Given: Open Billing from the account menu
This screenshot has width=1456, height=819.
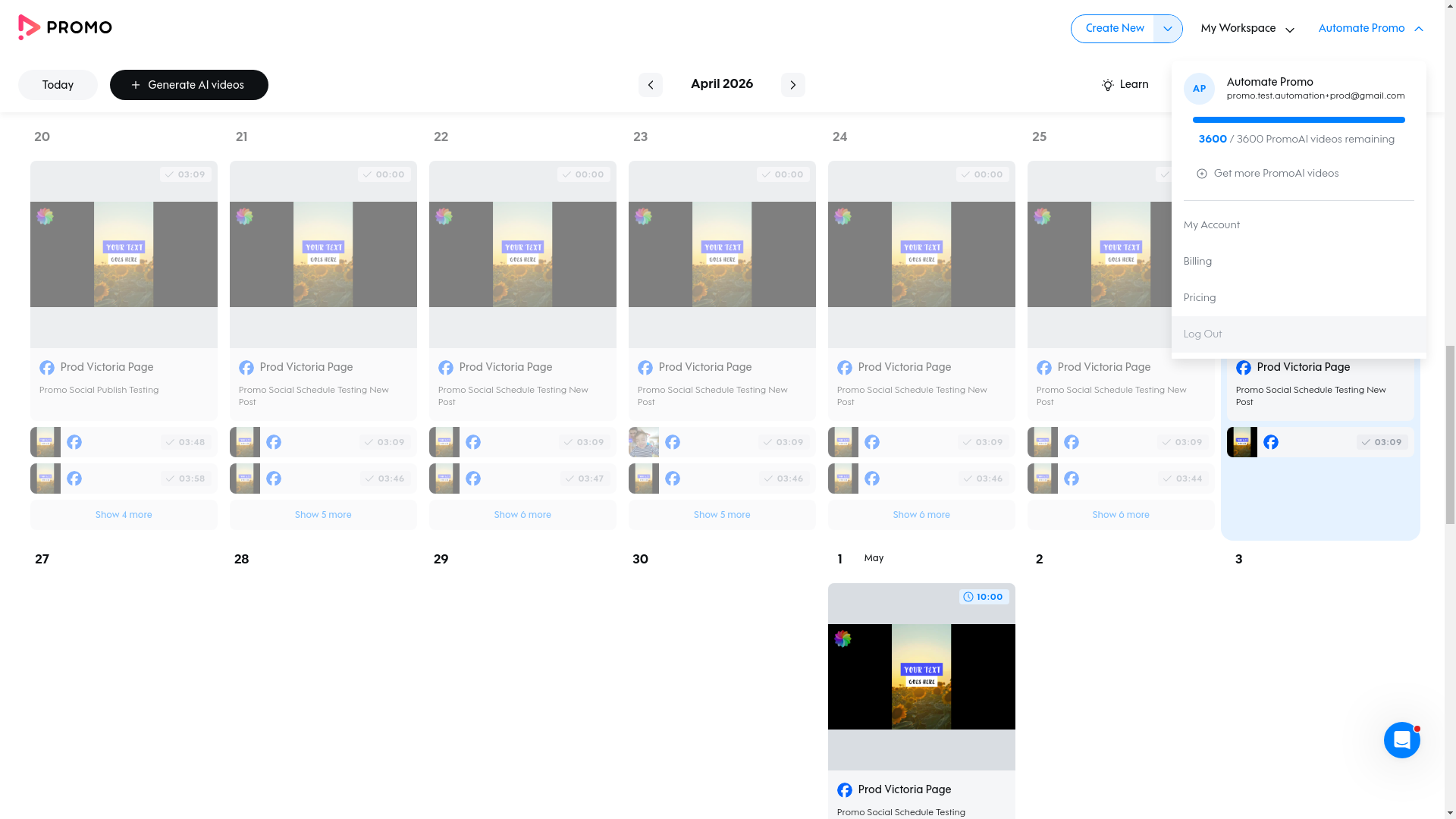Looking at the screenshot, I should point(1197,261).
